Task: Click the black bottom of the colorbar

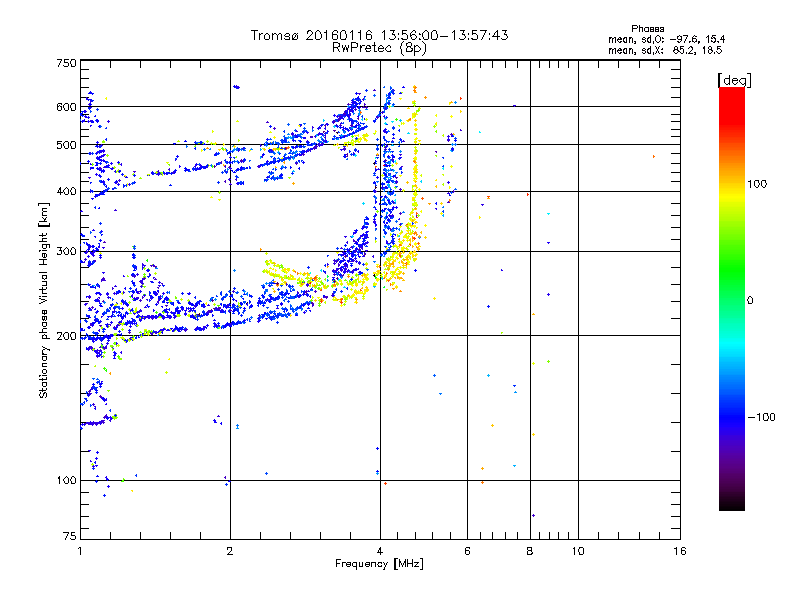Action: 732,503
